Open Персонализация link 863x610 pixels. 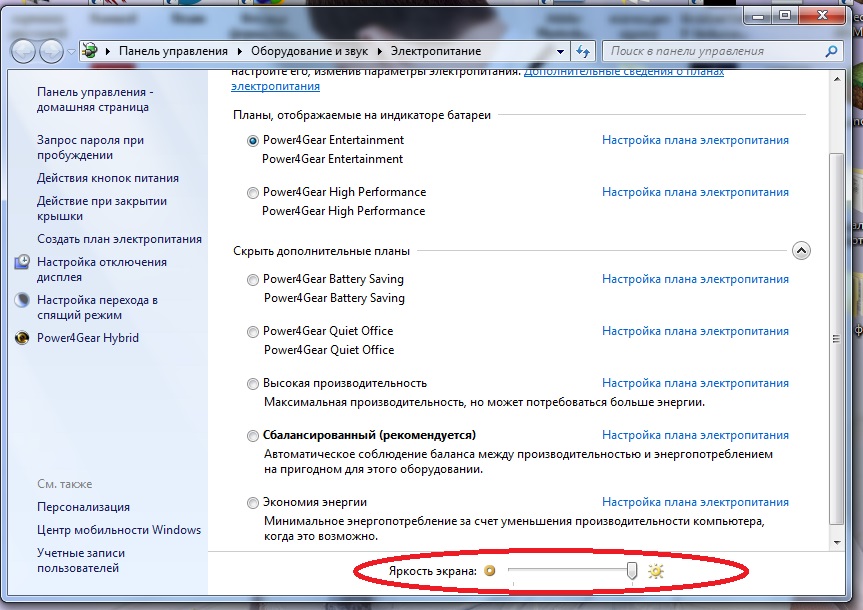[84, 507]
